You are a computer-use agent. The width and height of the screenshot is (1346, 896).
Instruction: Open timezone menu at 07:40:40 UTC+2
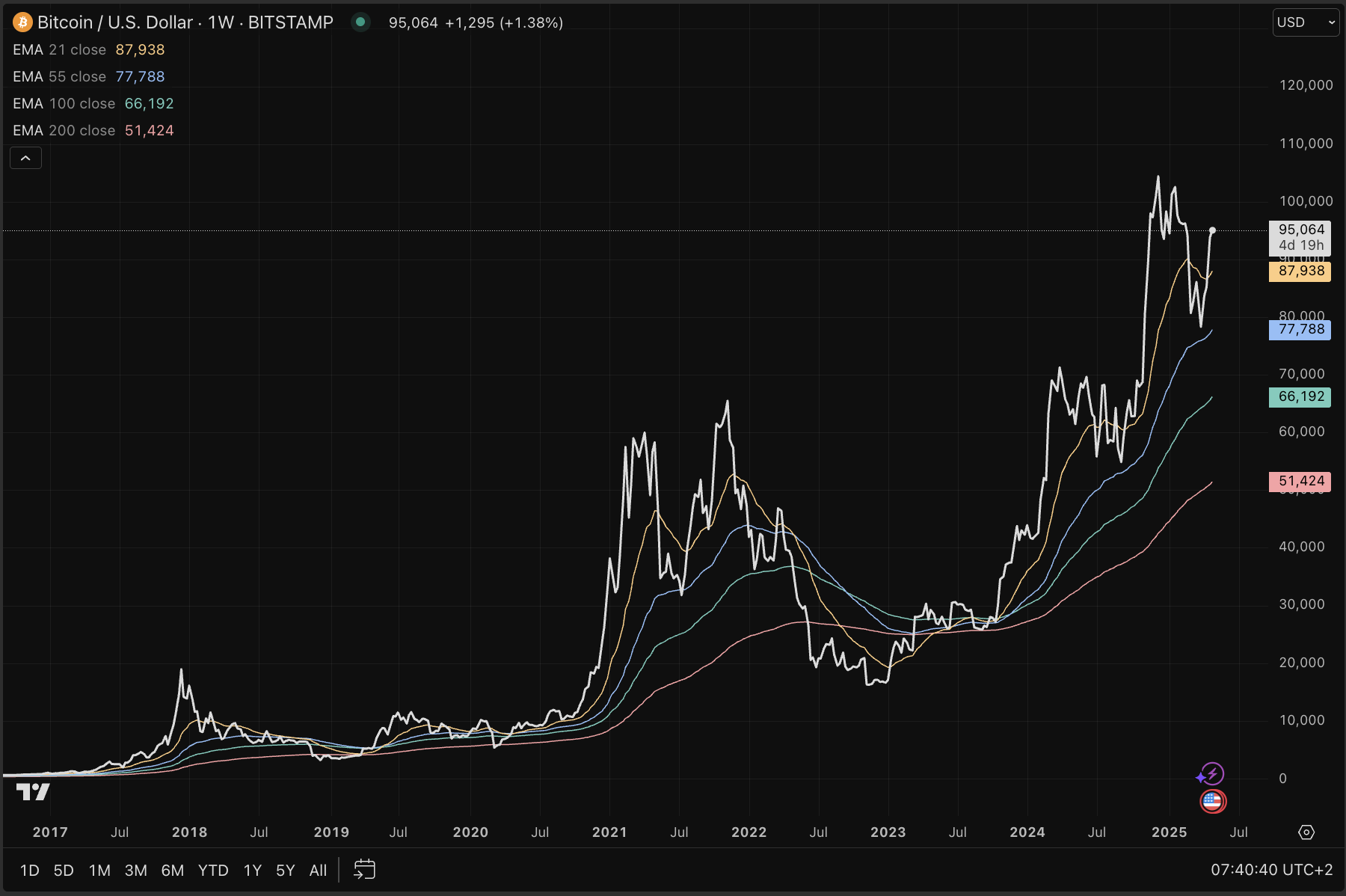1271,870
